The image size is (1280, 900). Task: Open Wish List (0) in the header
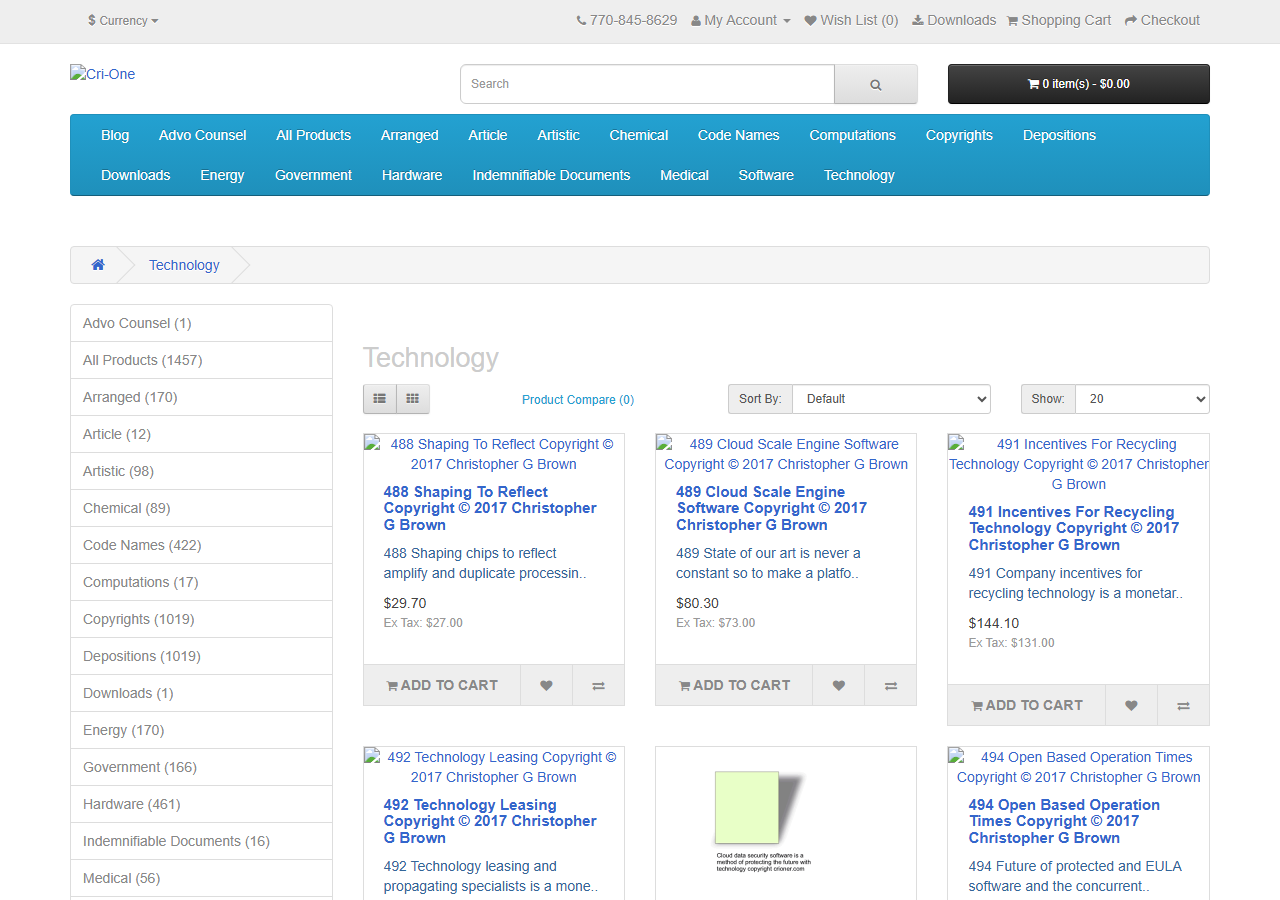pyautogui.click(x=851, y=20)
